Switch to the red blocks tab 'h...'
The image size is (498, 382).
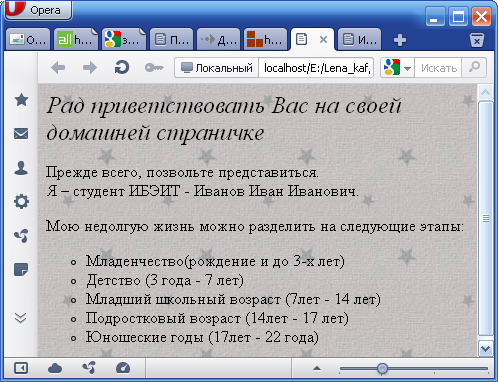[x=265, y=39]
